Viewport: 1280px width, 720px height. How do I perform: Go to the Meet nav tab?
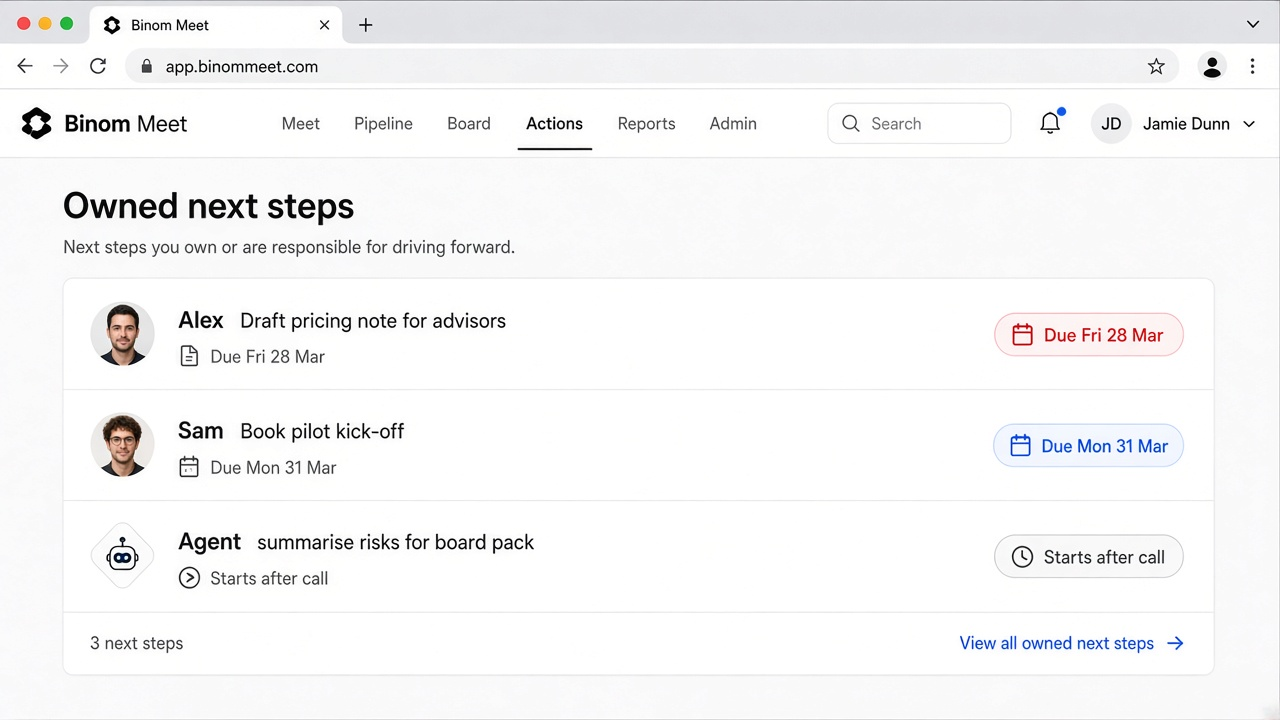coord(301,124)
